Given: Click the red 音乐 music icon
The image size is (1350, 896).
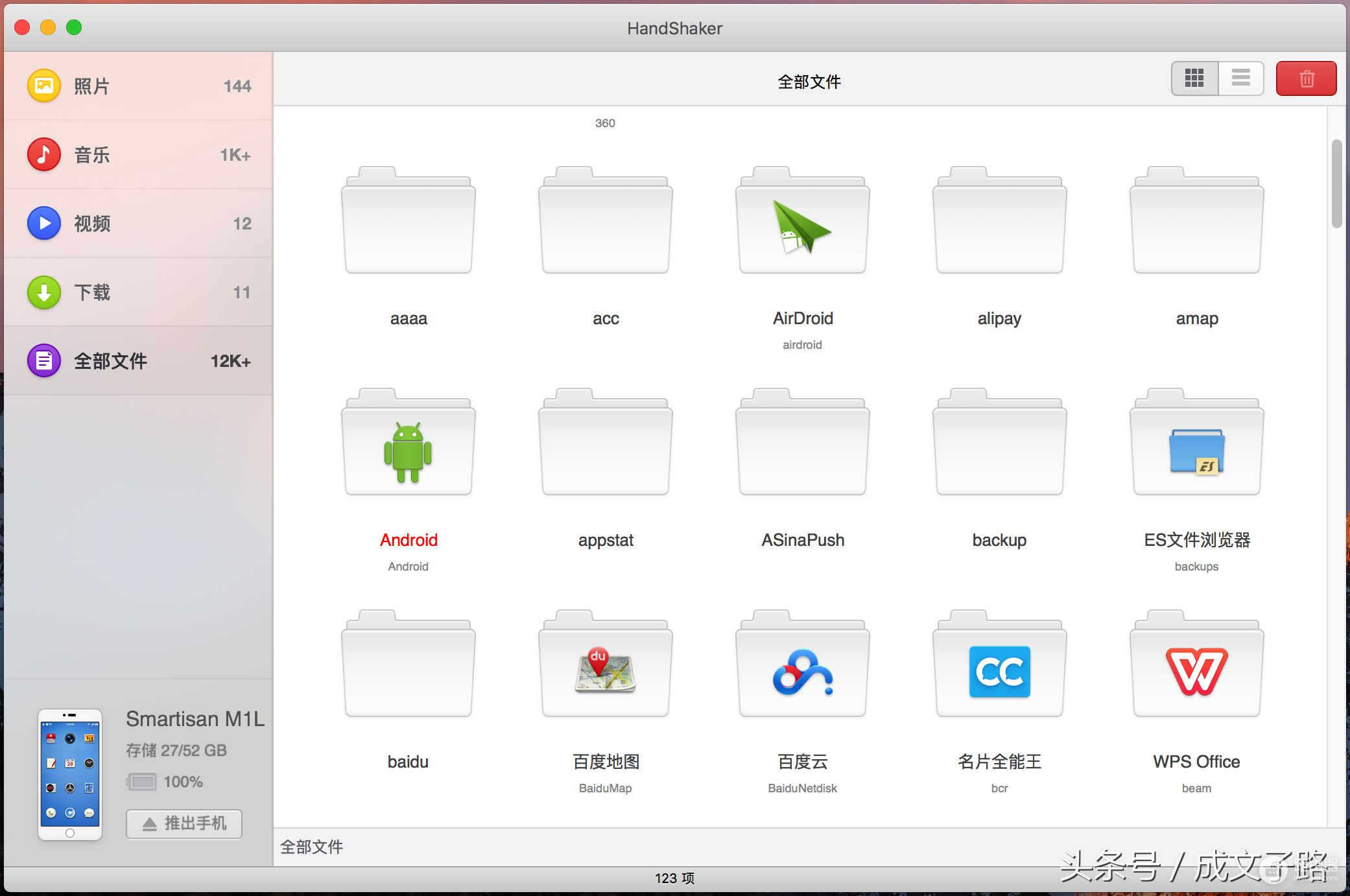Looking at the screenshot, I should coord(44,154).
